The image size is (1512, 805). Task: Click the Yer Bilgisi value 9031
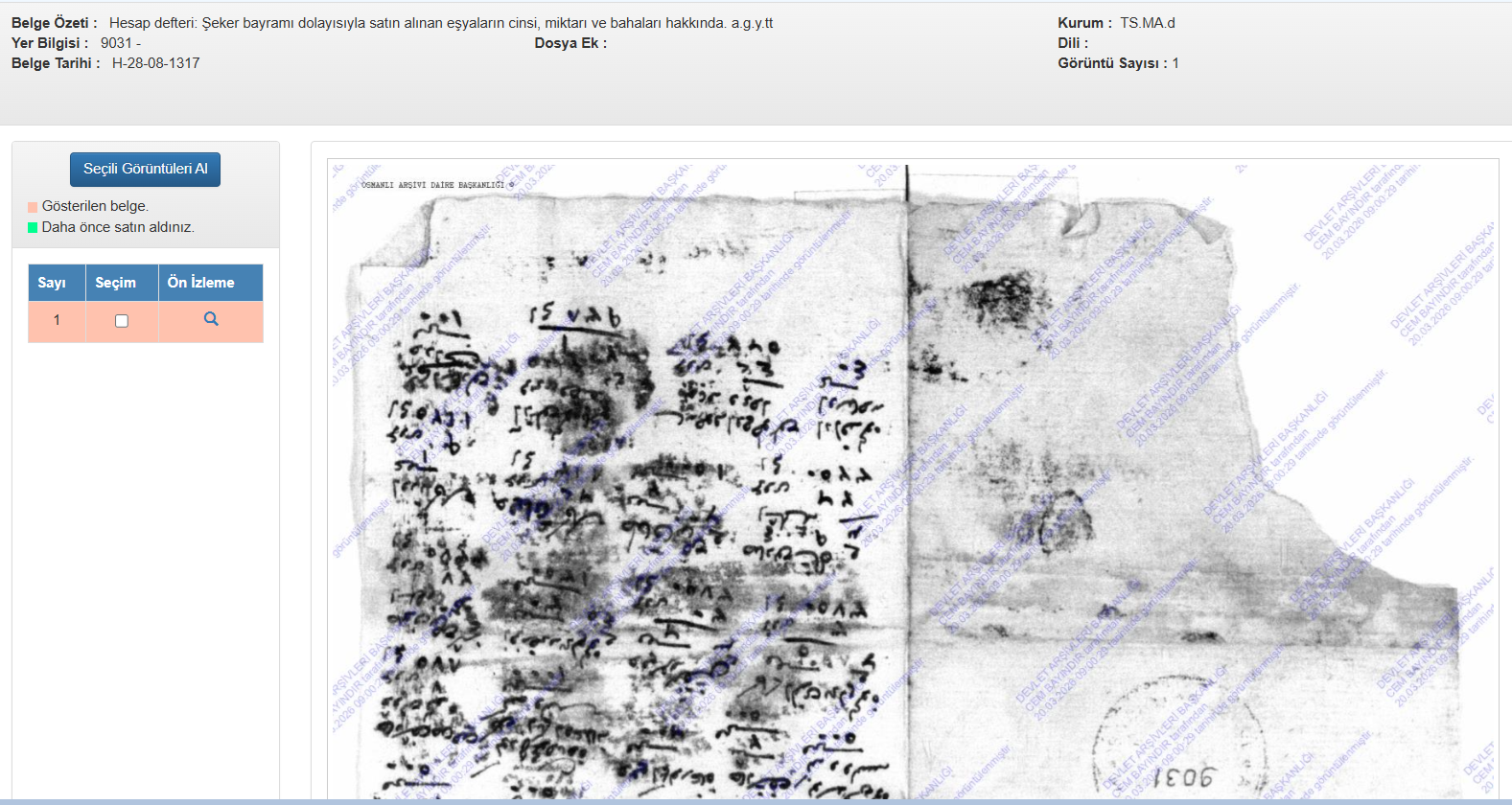117,43
